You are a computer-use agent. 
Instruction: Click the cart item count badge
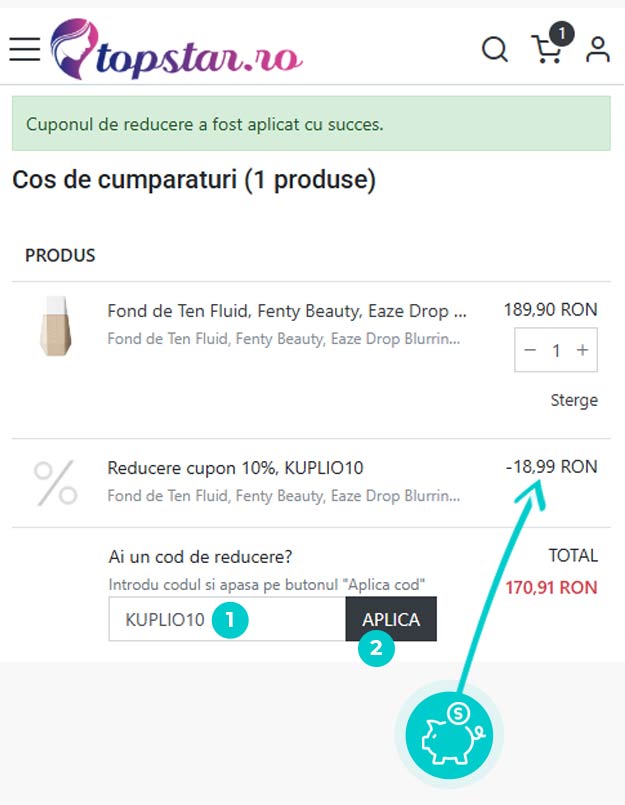(x=562, y=34)
